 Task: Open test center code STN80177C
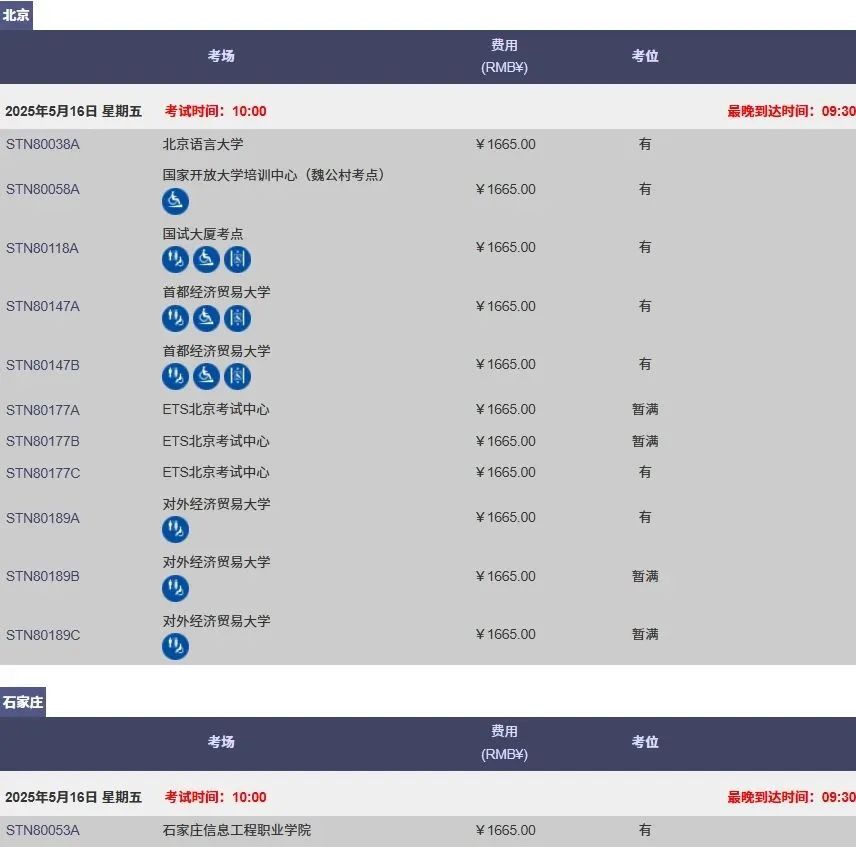point(43,472)
